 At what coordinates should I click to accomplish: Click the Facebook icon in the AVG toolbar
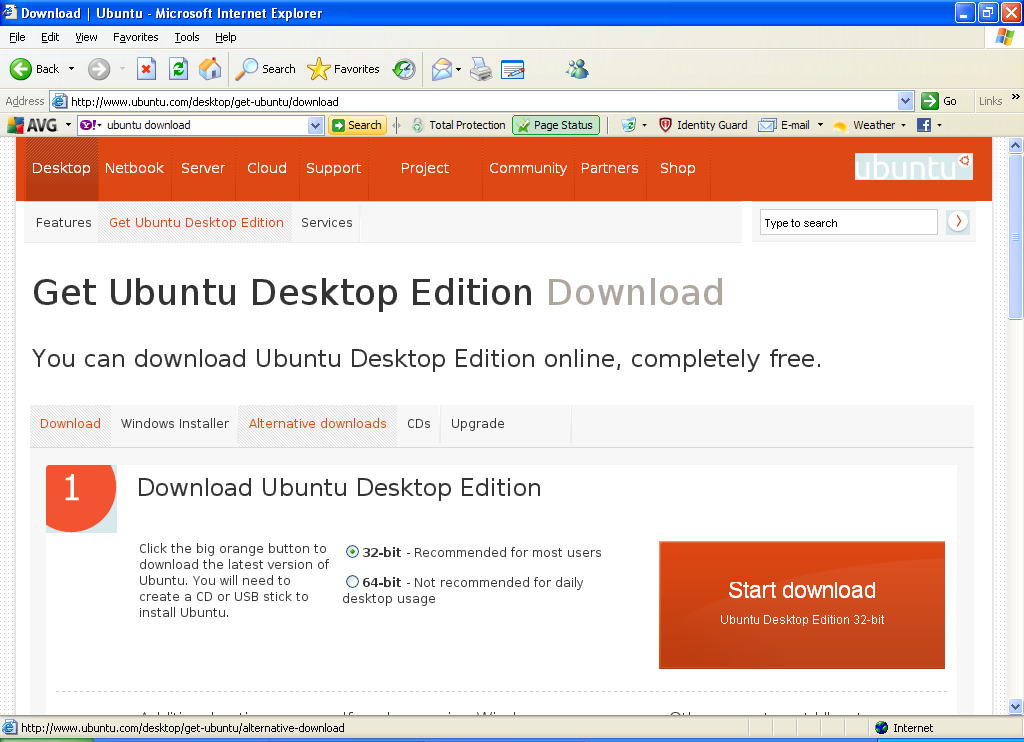(x=923, y=125)
